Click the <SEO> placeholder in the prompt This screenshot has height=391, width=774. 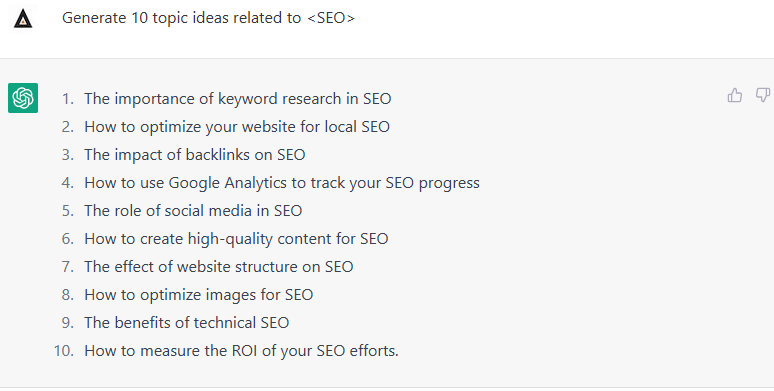click(331, 18)
